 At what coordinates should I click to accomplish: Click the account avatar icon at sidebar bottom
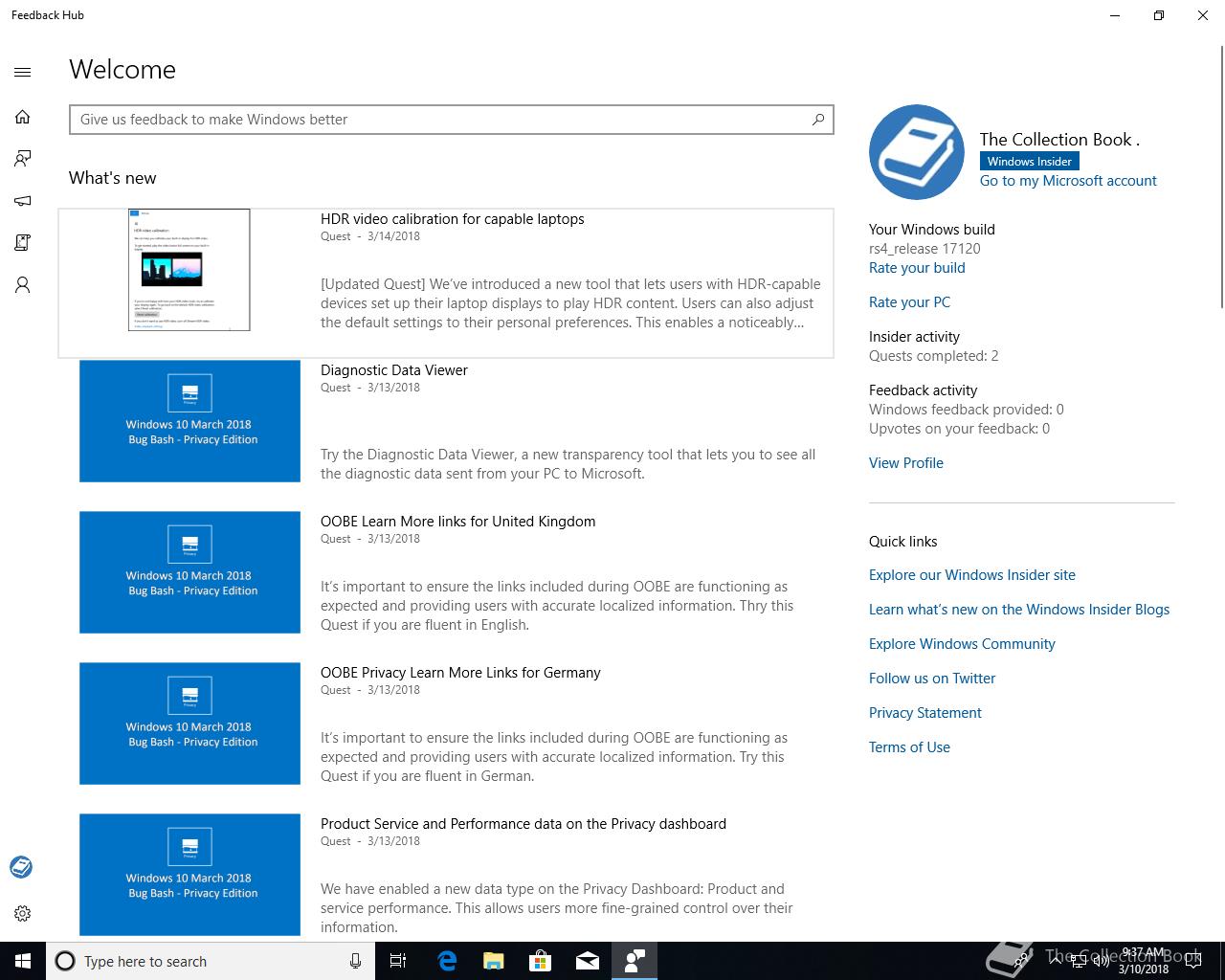click(21, 867)
